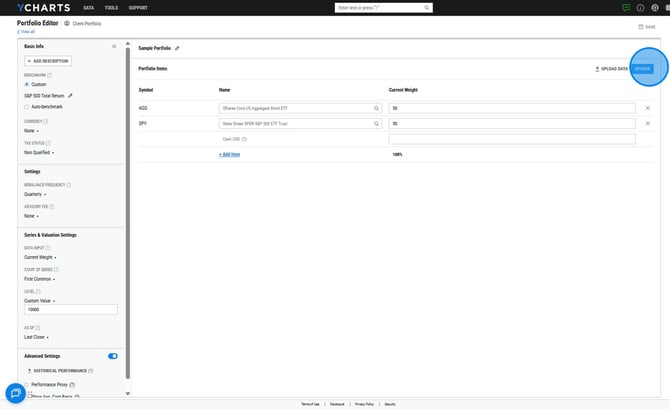
Task: Click the Benchmark help icon
Action: pos(49,75)
